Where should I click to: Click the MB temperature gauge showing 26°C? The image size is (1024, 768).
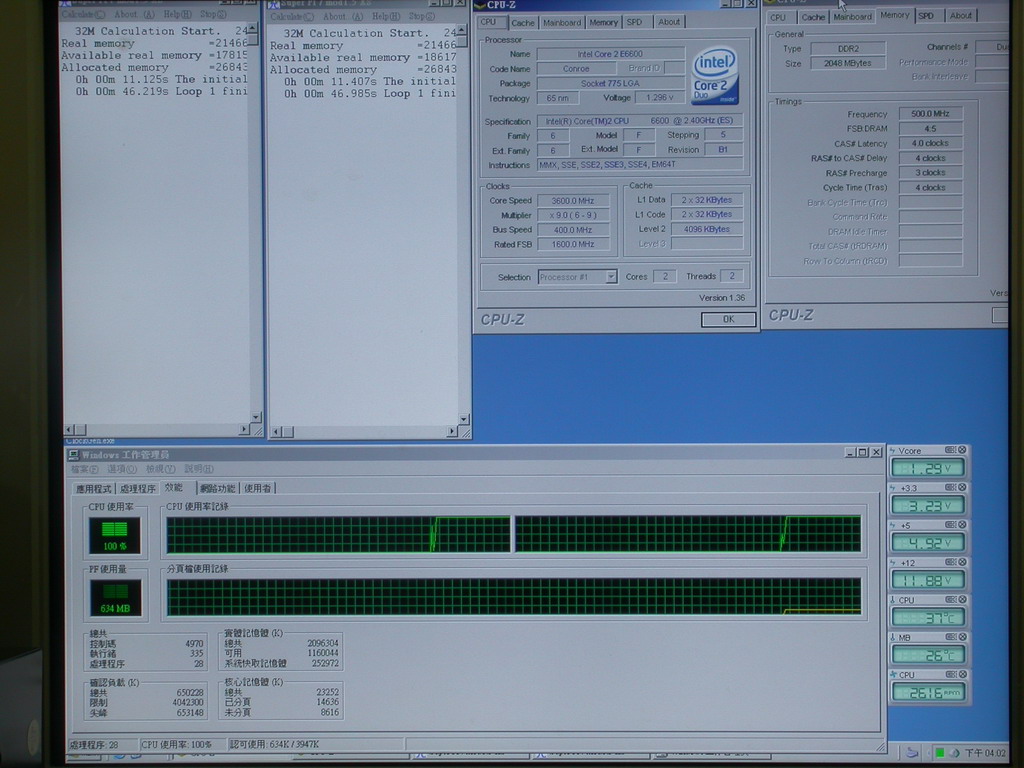pos(928,654)
